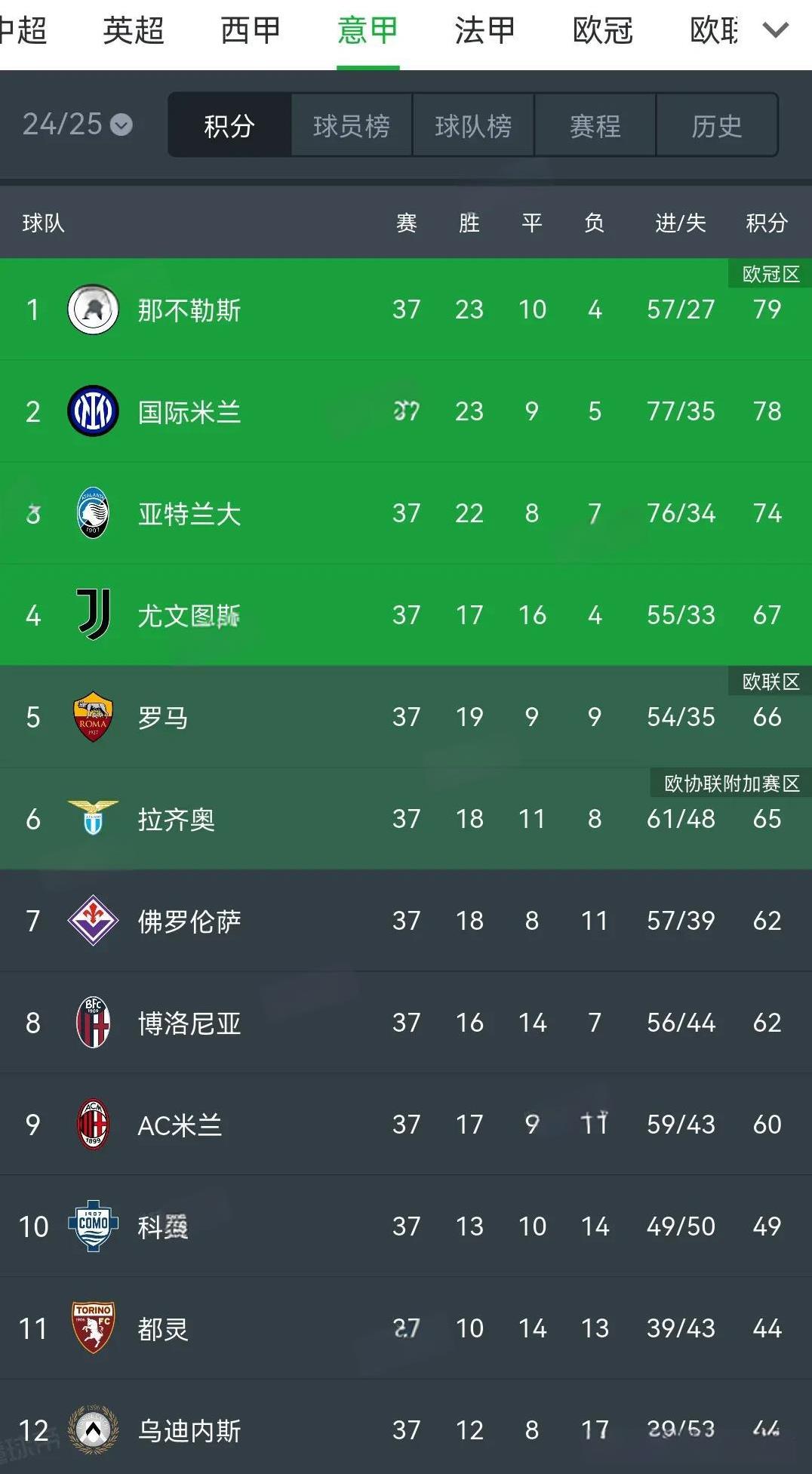
Task: Open Lazio's eagle crest icon
Action: (93, 818)
